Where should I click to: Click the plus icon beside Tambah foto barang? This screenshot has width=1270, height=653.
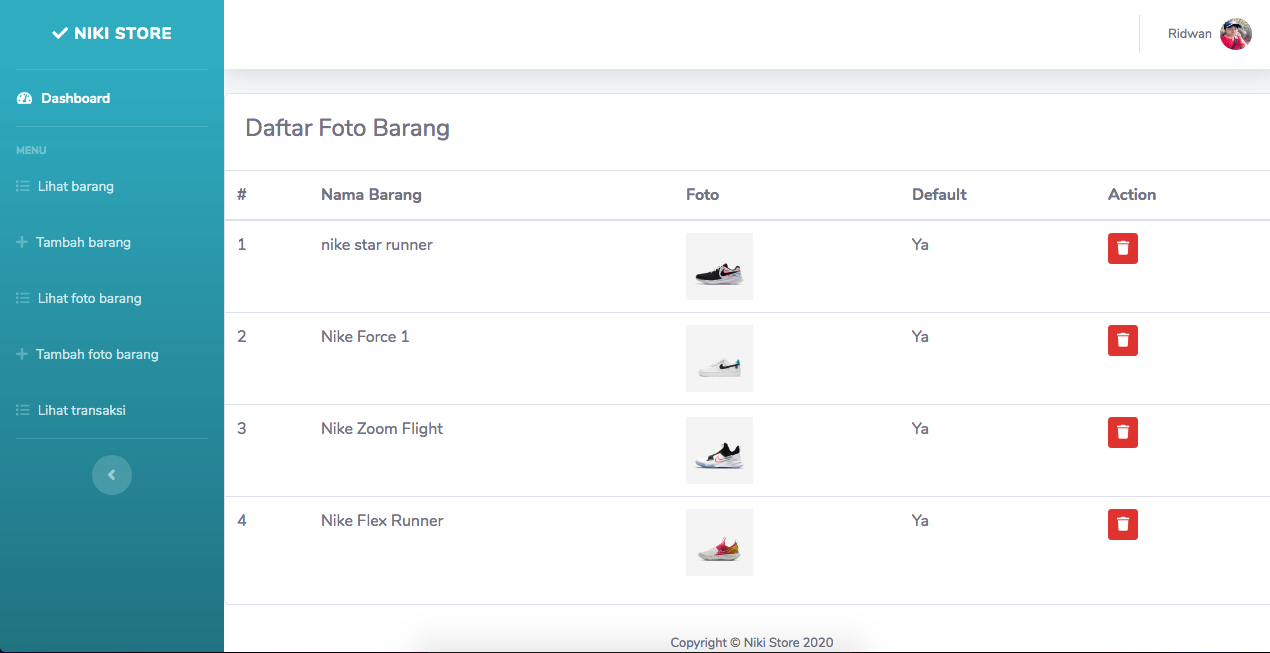point(22,354)
